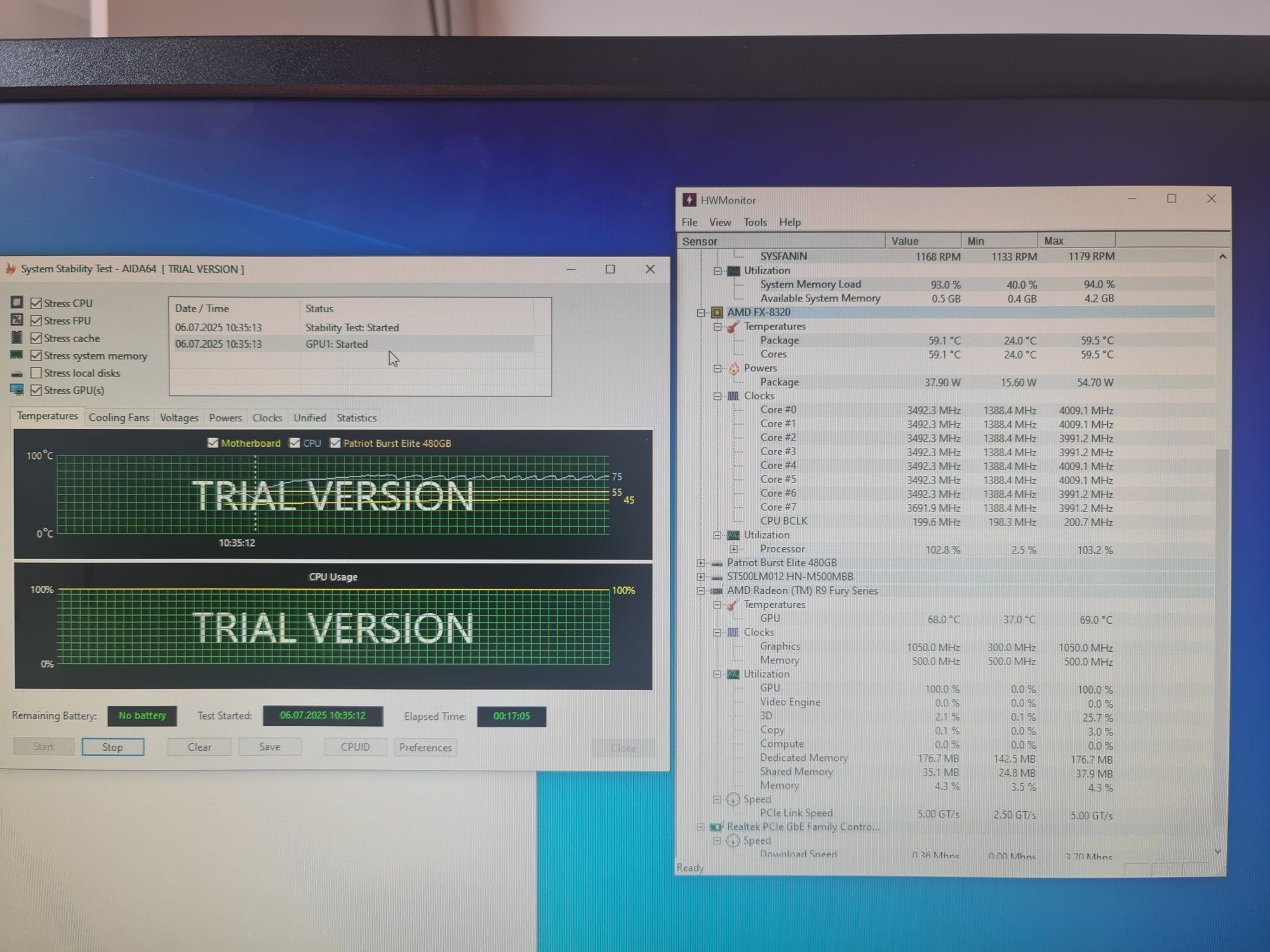The width and height of the screenshot is (1270, 952).
Task: Open the Unified tab in AIDA64
Action: [310, 418]
